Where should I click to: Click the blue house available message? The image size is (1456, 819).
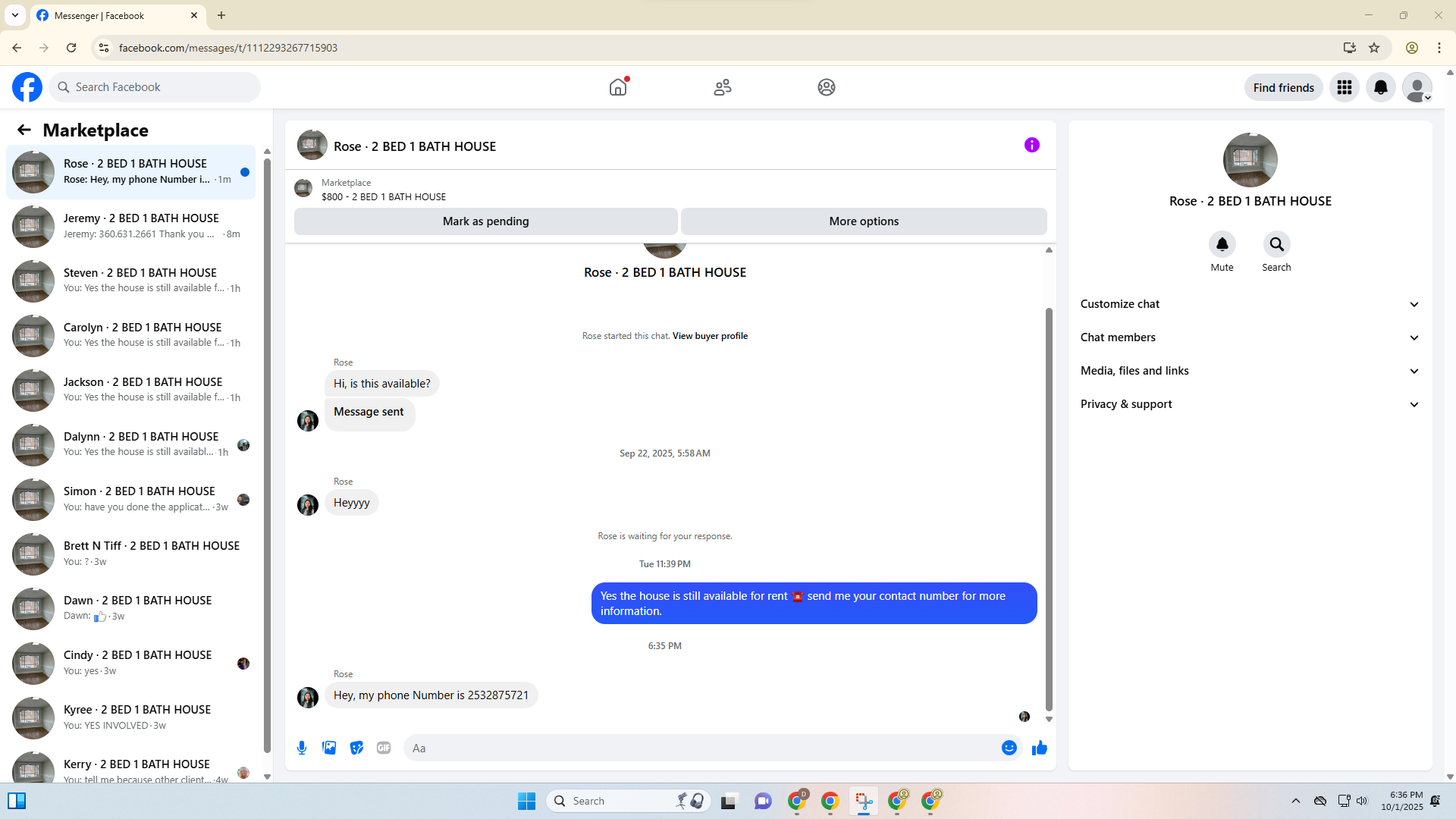coord(814,604)
